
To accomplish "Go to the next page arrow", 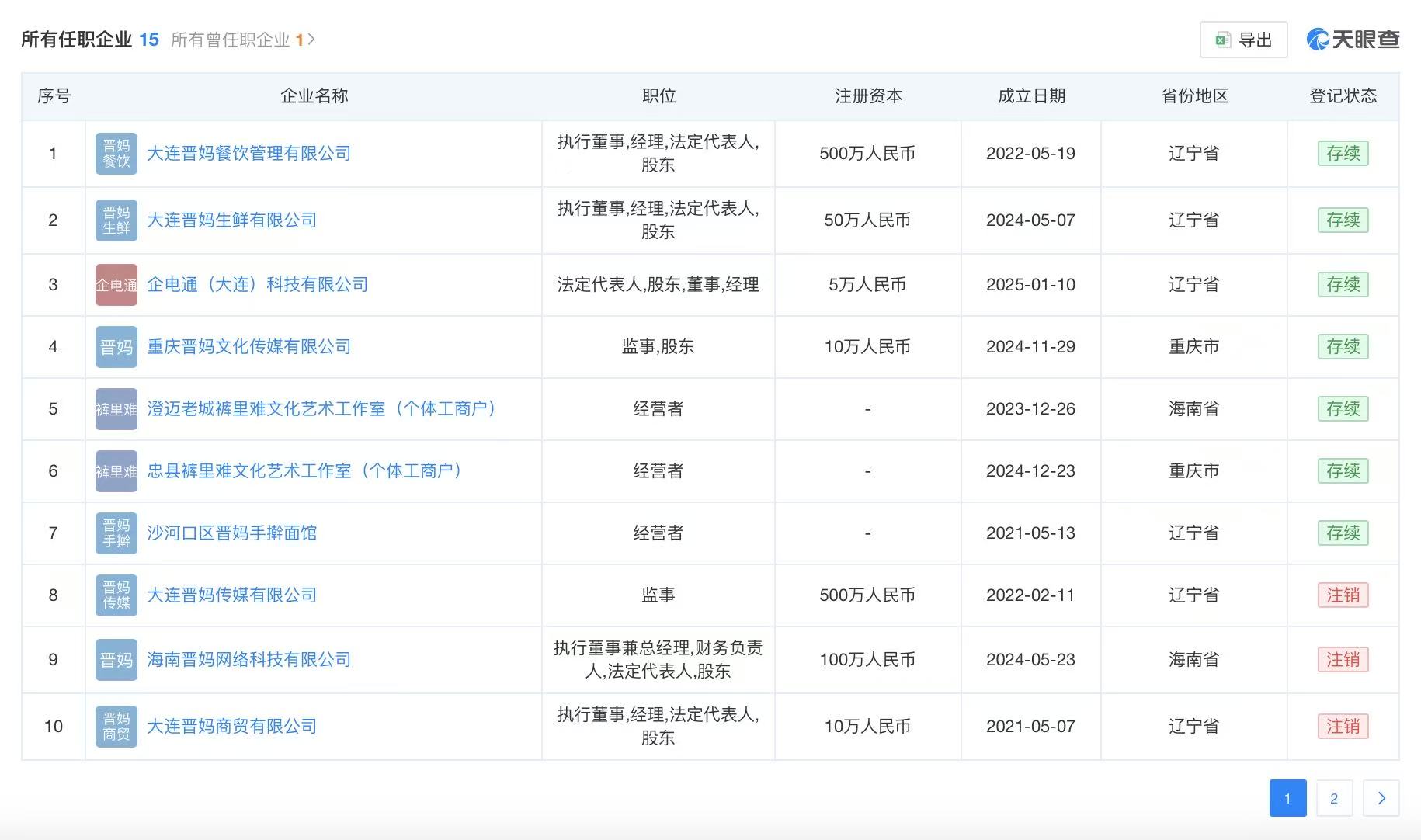I will pos(1381,798).
